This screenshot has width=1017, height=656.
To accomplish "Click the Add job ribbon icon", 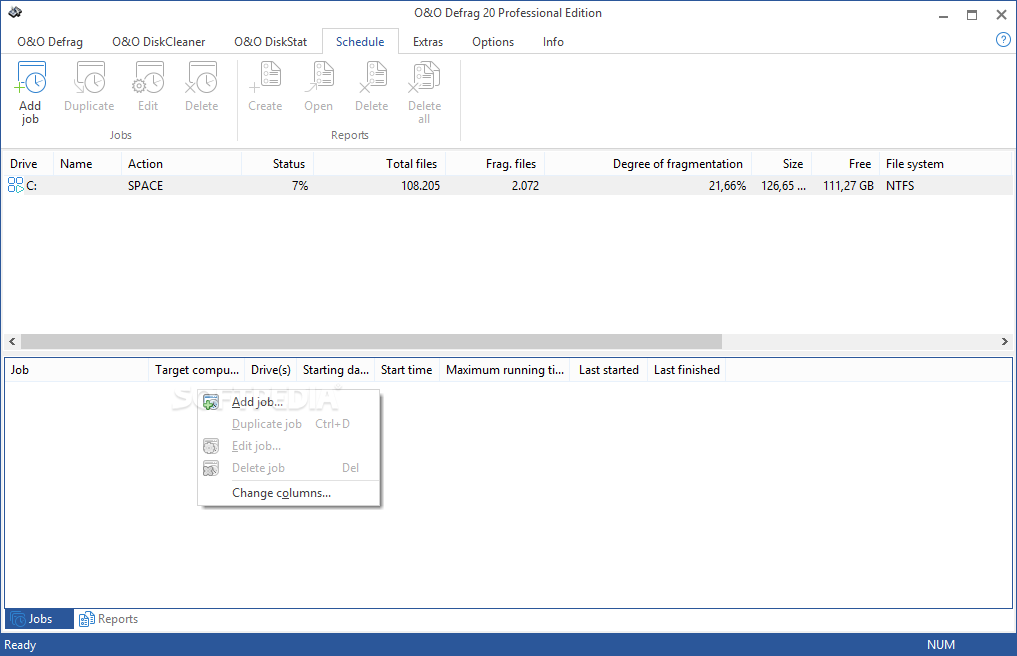I will [30, 79].
